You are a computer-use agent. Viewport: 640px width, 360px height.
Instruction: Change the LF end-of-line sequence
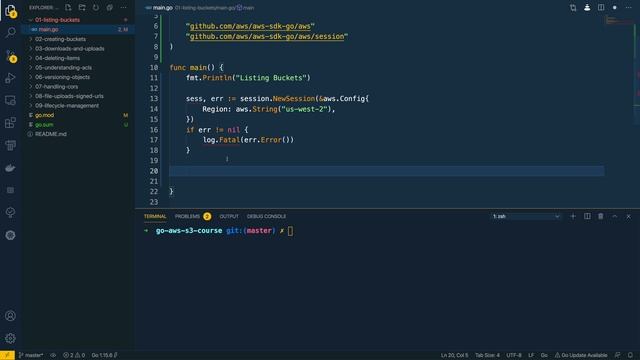coord(531,355)
